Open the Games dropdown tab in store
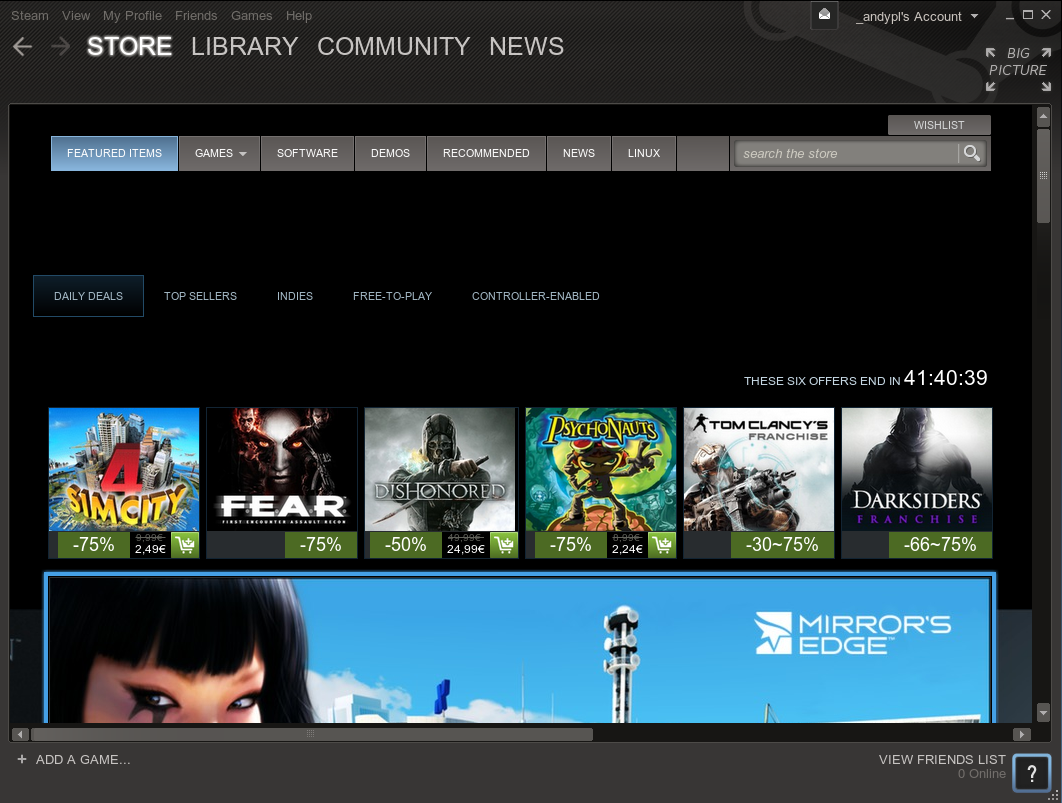The height and width of the screenshot is (803, 1062). tap(219, 154)
